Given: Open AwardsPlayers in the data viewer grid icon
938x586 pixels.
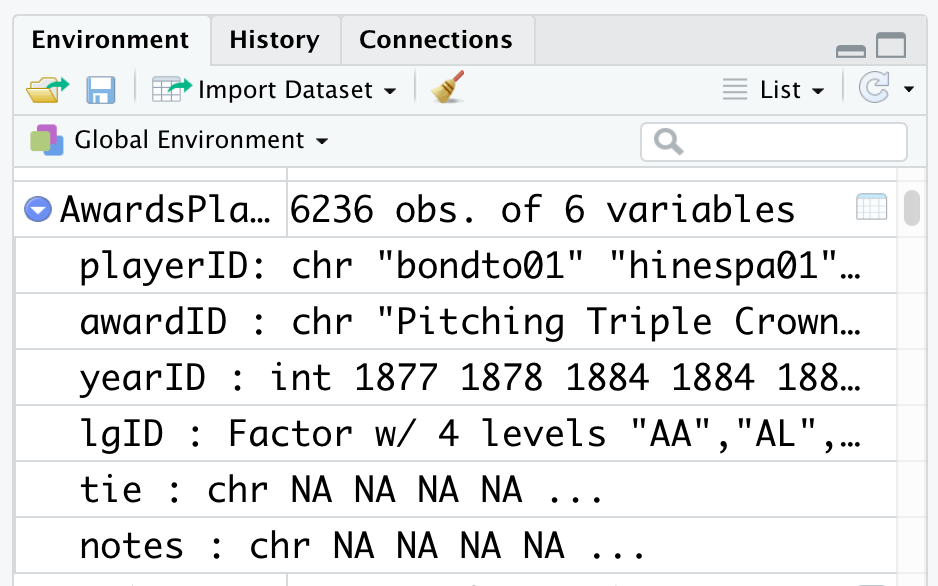Looking at the screenshot, I should (x=871, y=208).
